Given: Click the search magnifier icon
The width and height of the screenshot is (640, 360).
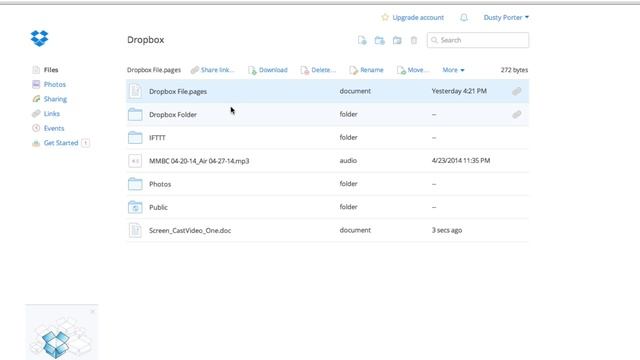Looking at the screenshot, I should pos(434,40).
